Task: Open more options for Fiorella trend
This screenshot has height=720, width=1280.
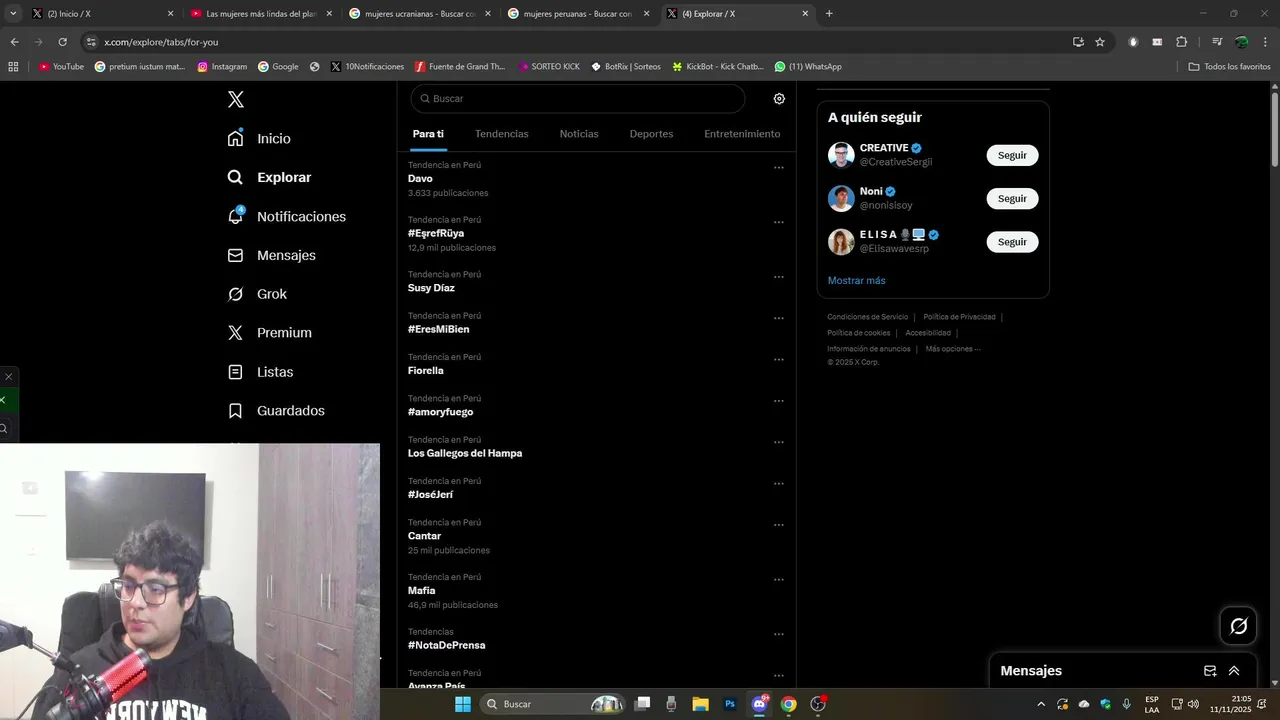Action: coord(779,359)
